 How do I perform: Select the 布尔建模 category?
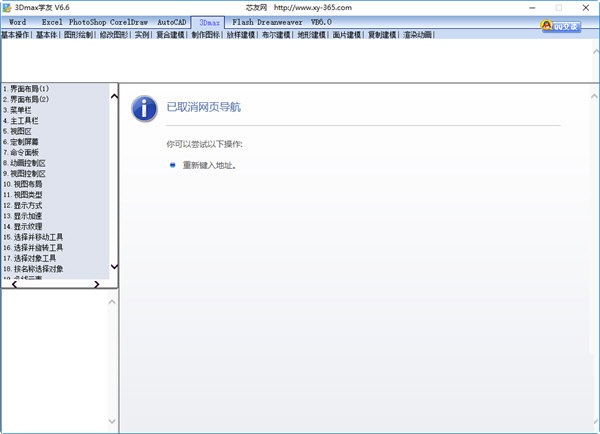(x=276, y=35)
